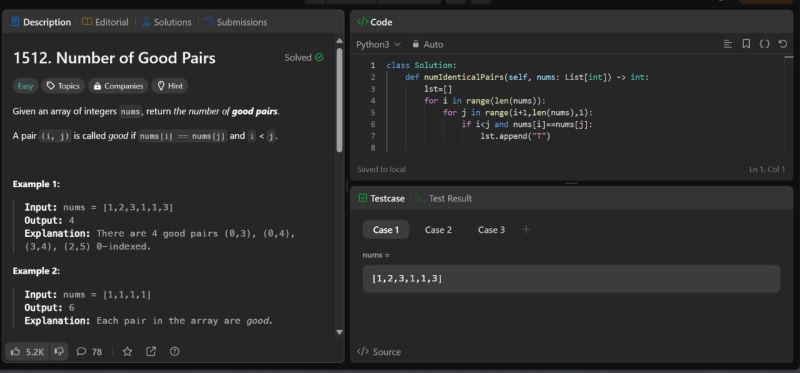Reveal the Hint section
Image resolution: width=800 pixels, height=373 pixels.
point(170,86)
